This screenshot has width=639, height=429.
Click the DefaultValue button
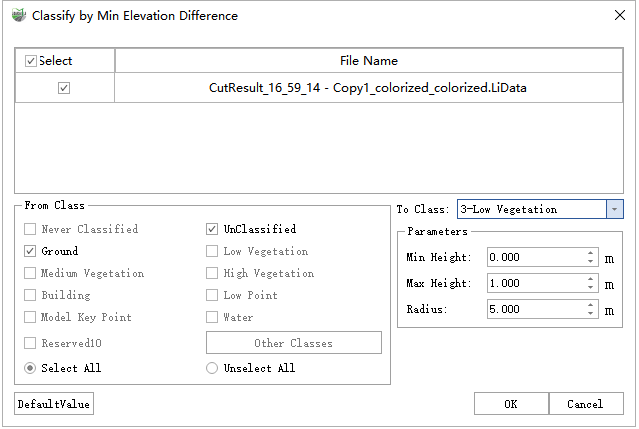click(x=54, y=404)
